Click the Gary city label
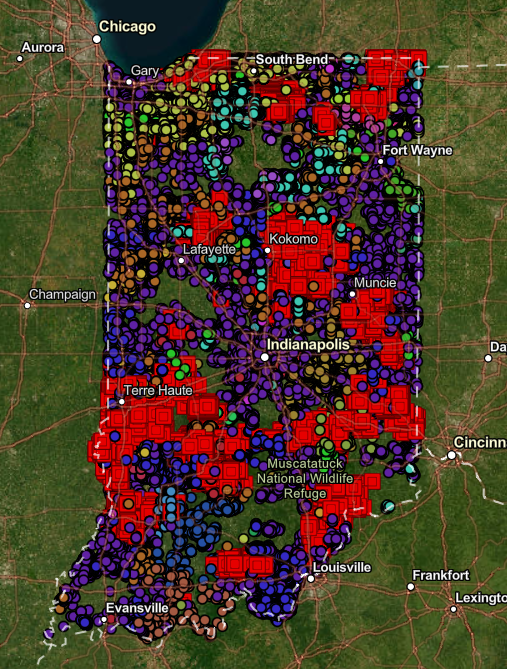The height and width of the screenshot is (669, 507). point(145,70)
